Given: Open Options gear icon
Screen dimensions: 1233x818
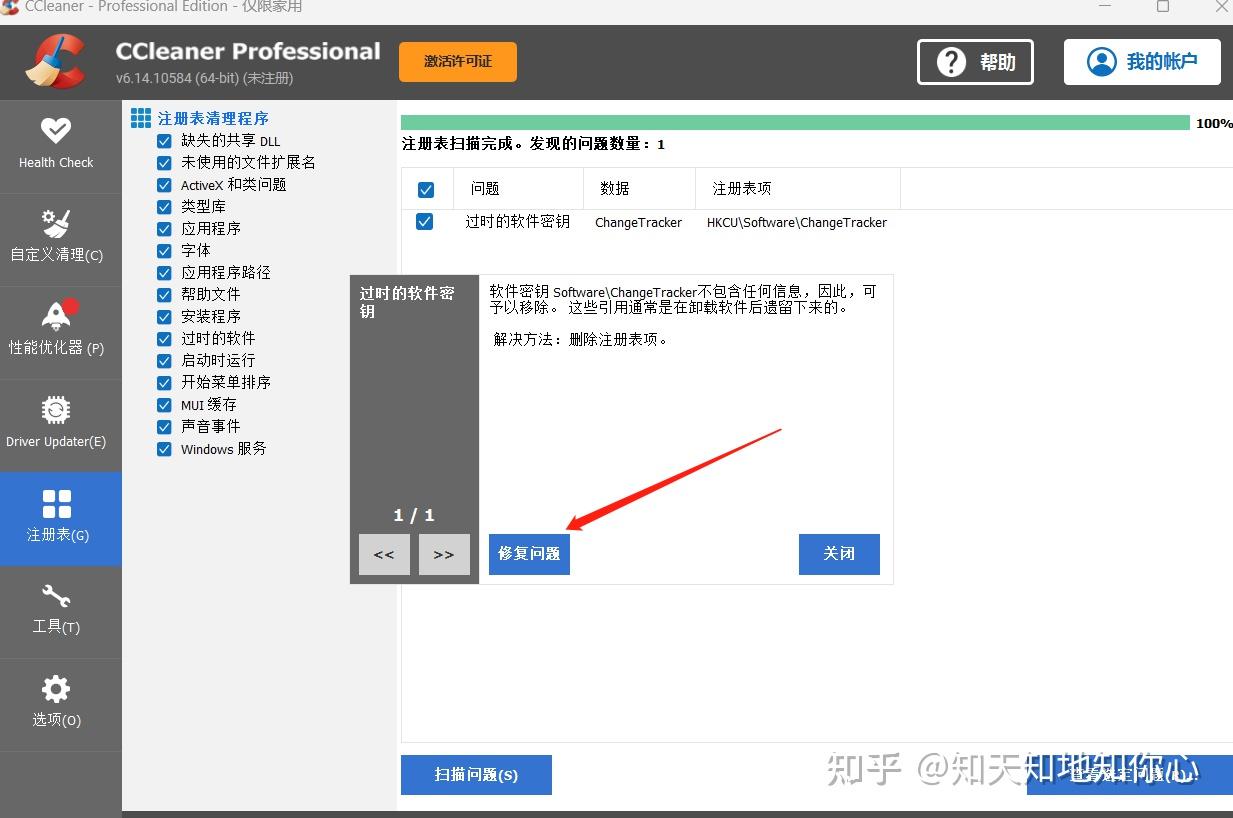Looking at the screenshot, I should point(56,689).
